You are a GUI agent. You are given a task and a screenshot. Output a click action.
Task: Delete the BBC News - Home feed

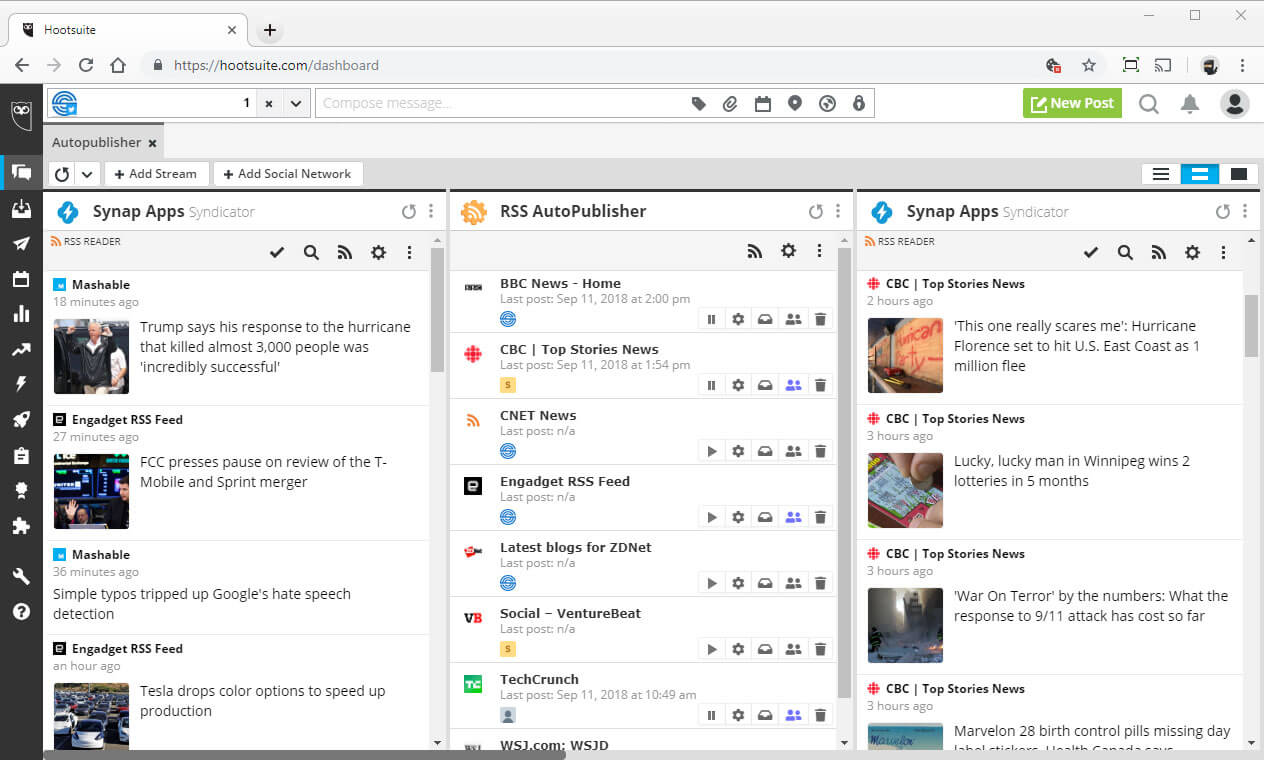point(821,319)
